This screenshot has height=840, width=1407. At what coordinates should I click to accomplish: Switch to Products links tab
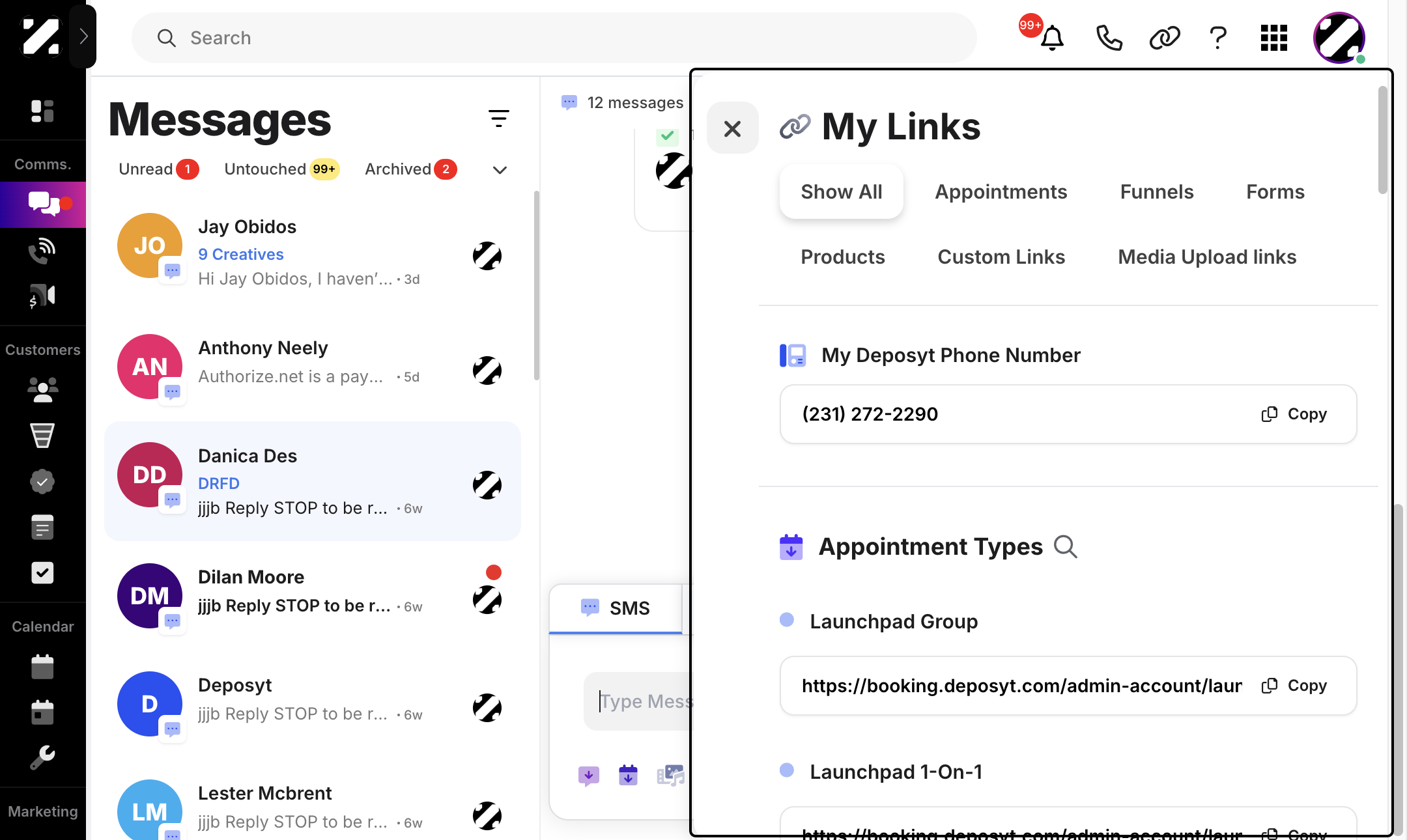843,257
